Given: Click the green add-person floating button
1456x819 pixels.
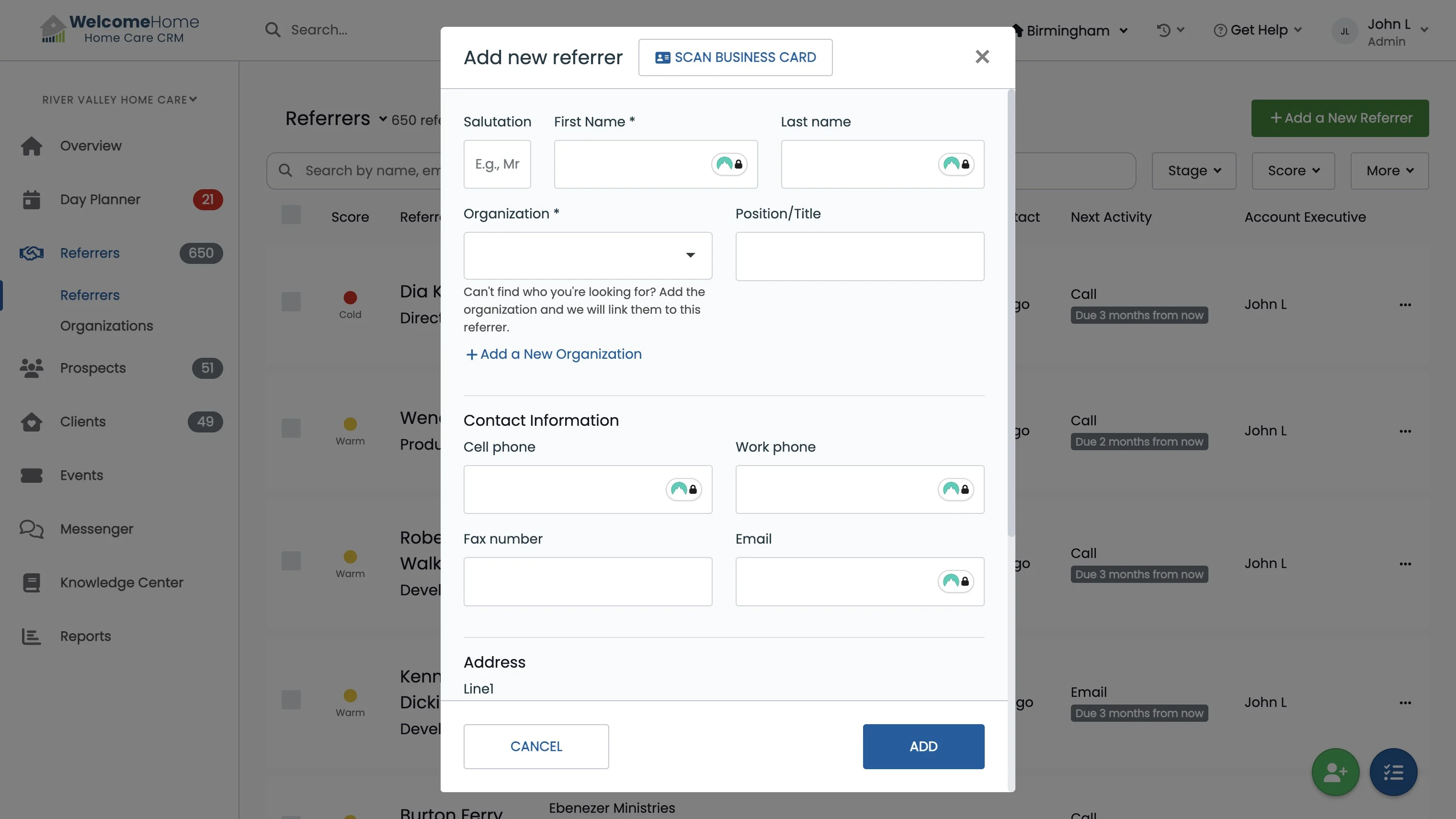Looking at the screenshot, I should 1335,772.
